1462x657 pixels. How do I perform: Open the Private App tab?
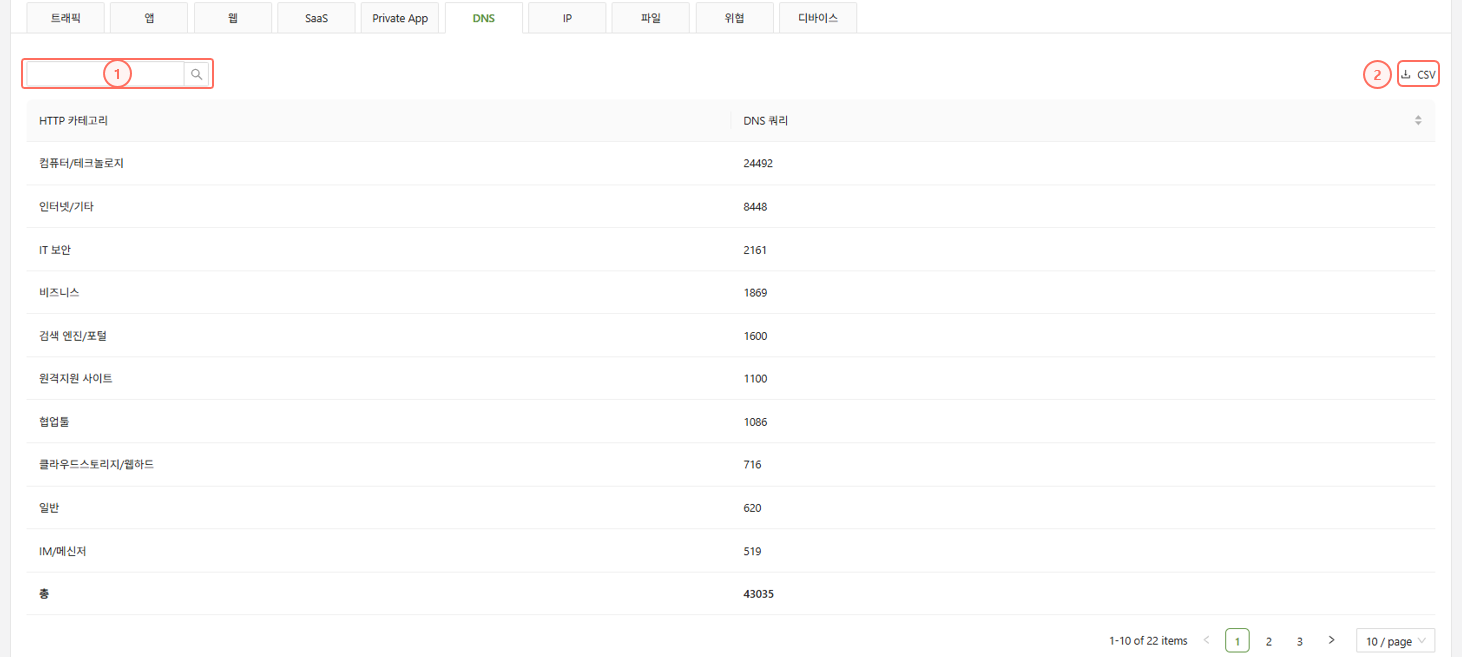pyautogui.click(x=400, y=18)
